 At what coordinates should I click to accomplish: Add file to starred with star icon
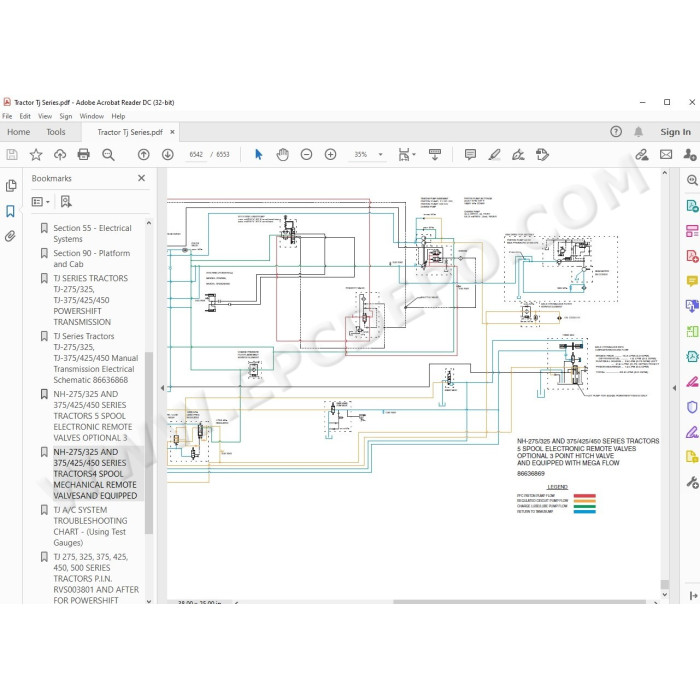(36, 154)
